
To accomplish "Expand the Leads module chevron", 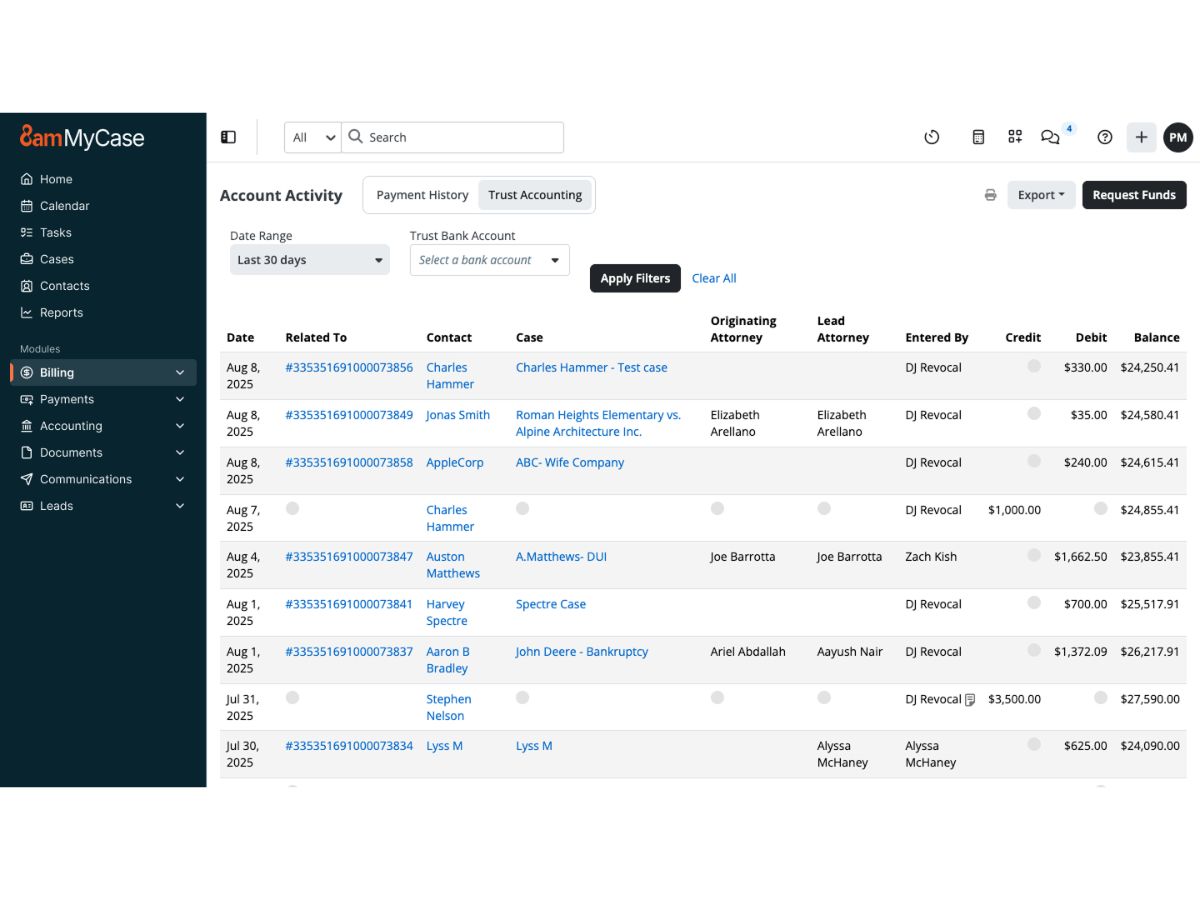I will (x=180, y=506).
